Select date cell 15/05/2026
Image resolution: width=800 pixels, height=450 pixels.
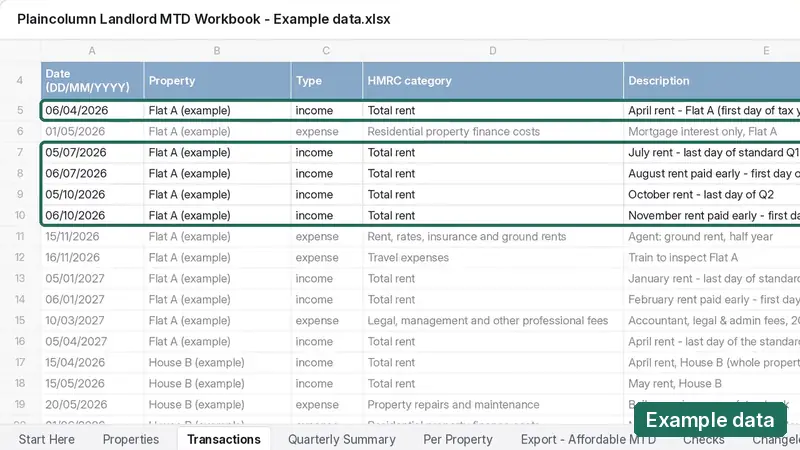[92, 383]
